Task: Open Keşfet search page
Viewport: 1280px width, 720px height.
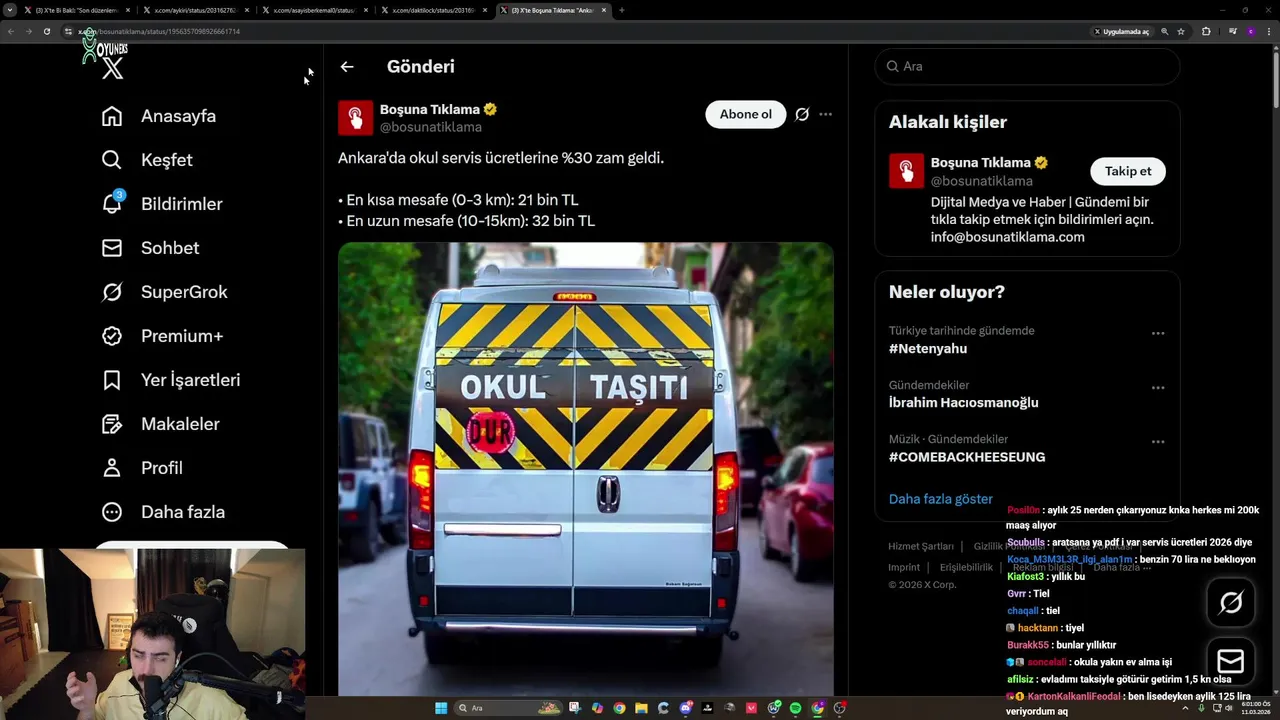Action: pyautogui.click(x=147, y=160)
